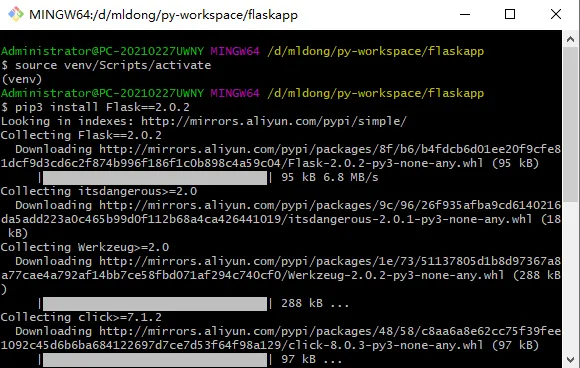580x368 pixels.
Task: Click the 'Collecting Flask==2.0.2' line
Action: tap(81, 135)
